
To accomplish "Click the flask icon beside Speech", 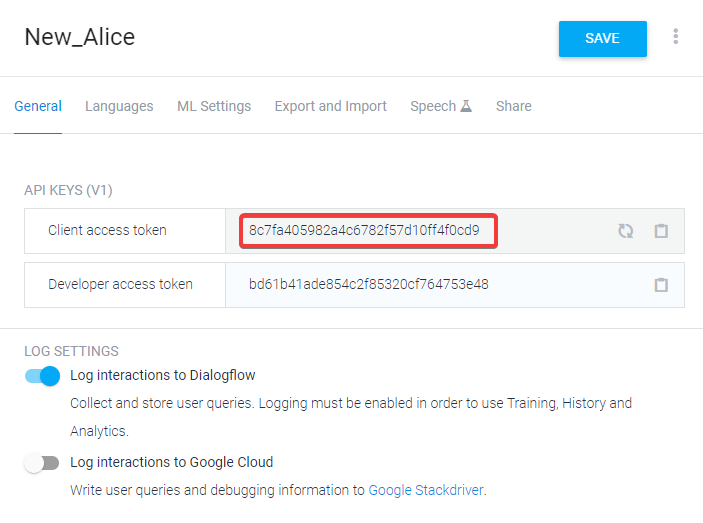I will (x=466, y=106).
